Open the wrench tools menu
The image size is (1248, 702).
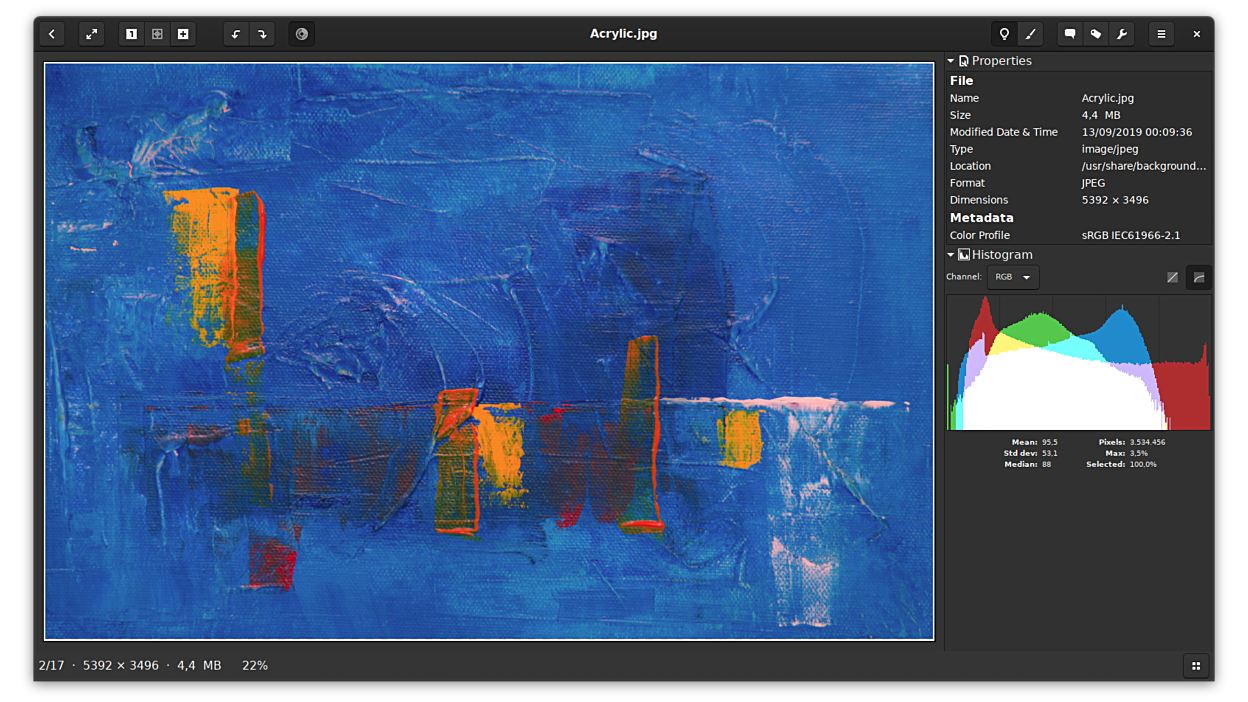click(1122, 34)
